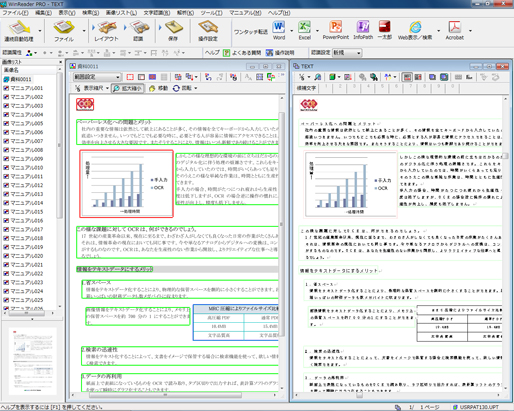Open the Word transfer dropdown arrow
Image resolution: width=514 pixels, height=411 pixels.
pyautogui.click(x=292, y=31)
